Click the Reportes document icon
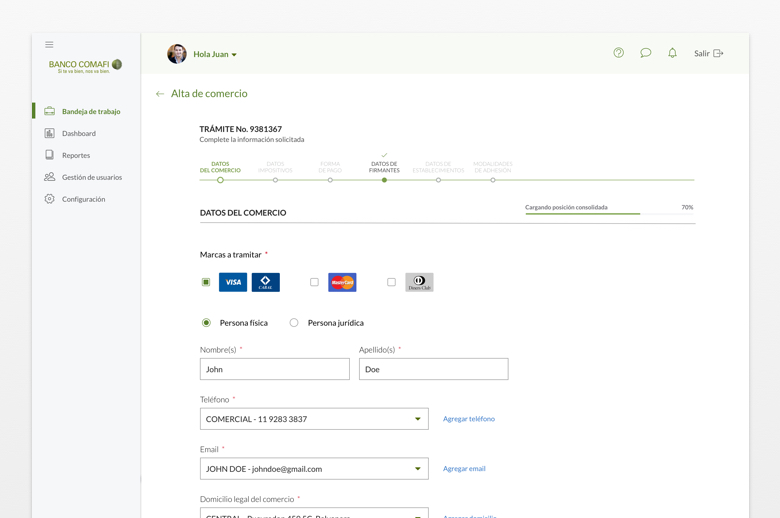The height and width of the screenshot is (518, 780). [x=49, y=155]
